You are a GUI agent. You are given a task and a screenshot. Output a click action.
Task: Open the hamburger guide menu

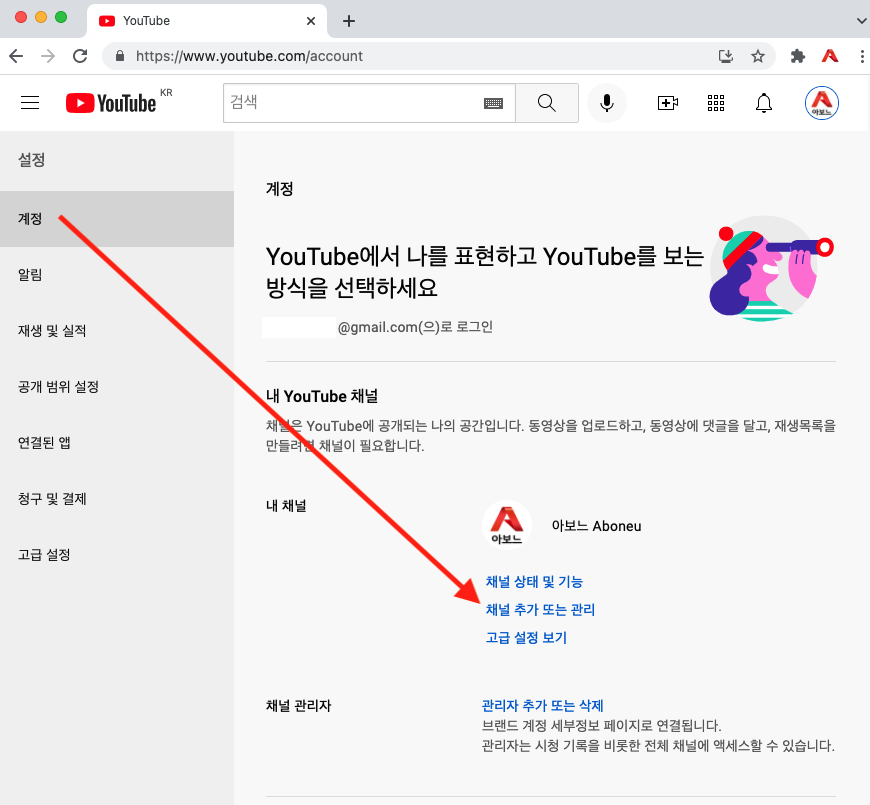point(30,103)
